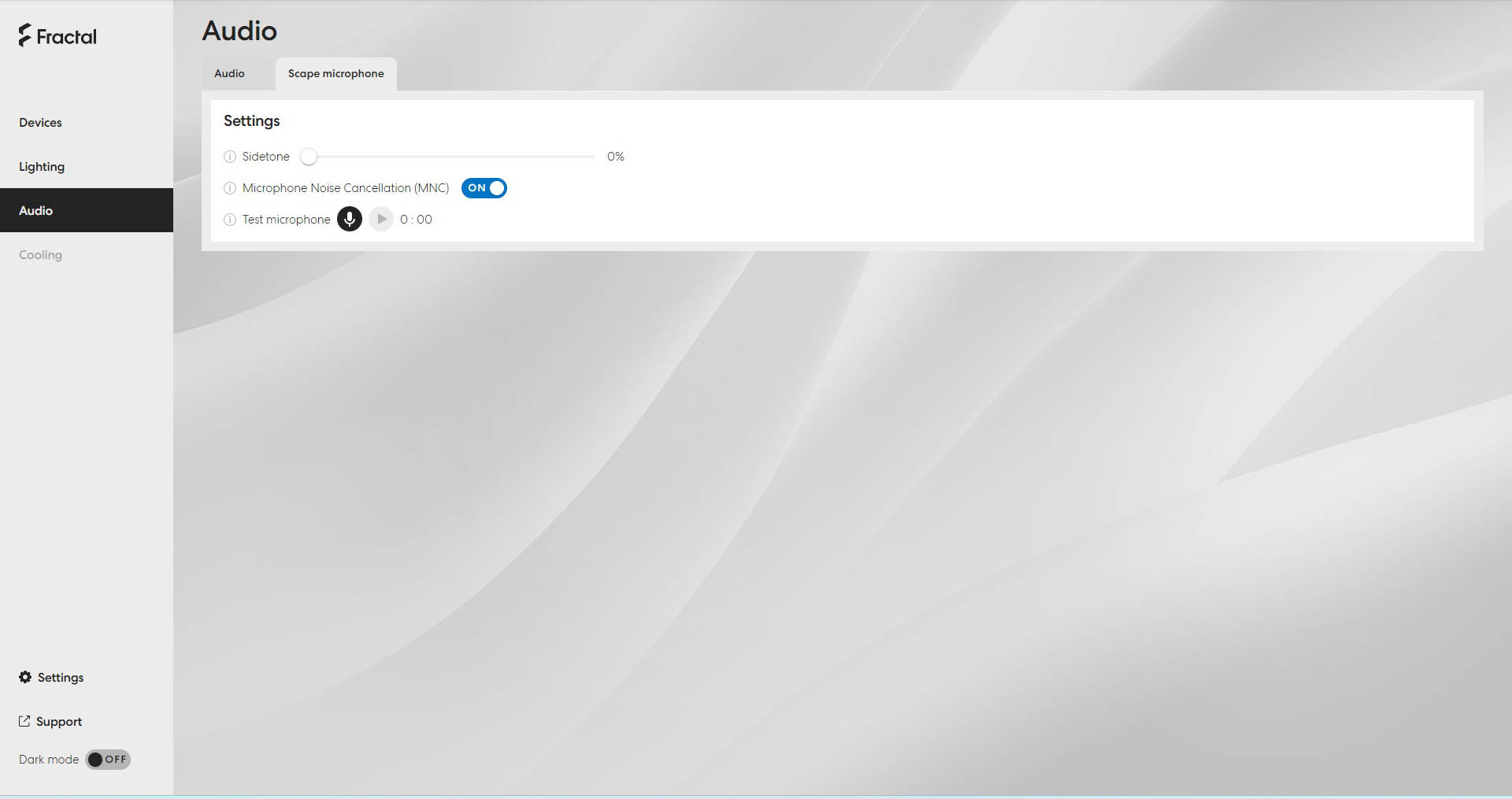Select Audio in the left sidebar
Image resolution: width=1512 pixels, height=799 pixels.
pos(36,210)
